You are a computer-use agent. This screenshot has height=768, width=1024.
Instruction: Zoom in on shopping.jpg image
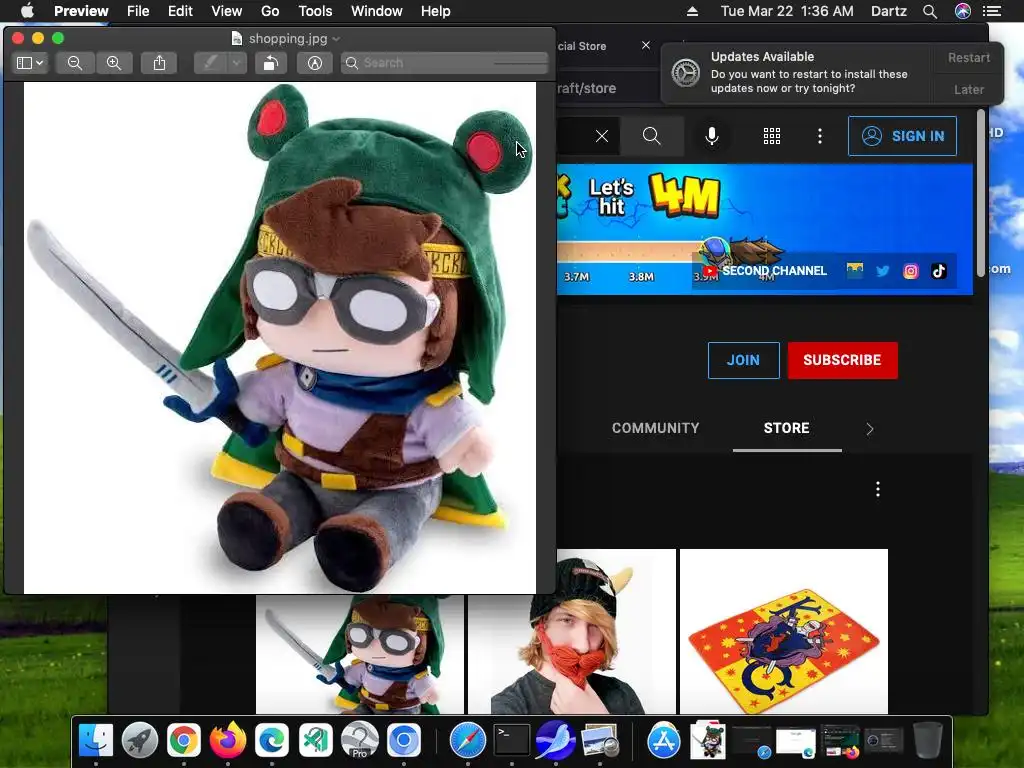pyautogui.click(x=114, y=63)
